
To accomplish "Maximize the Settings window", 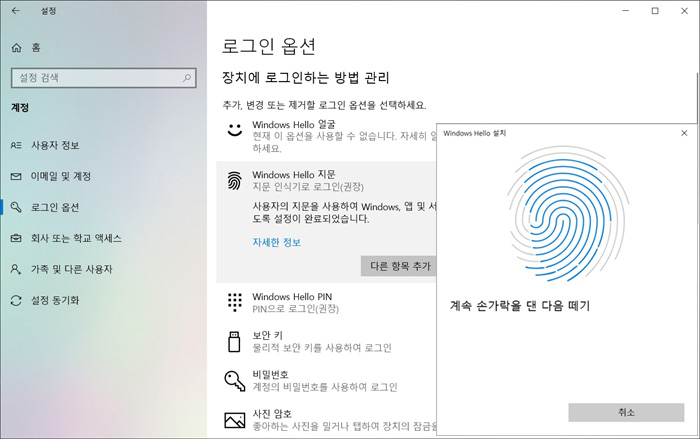I will [655, 11].
